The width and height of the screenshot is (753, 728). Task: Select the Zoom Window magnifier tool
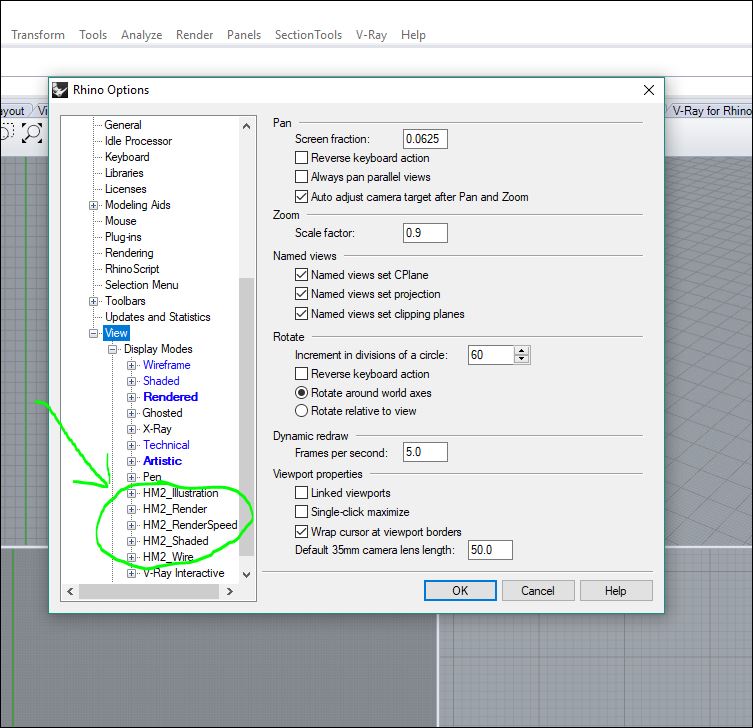pos(32,133)
